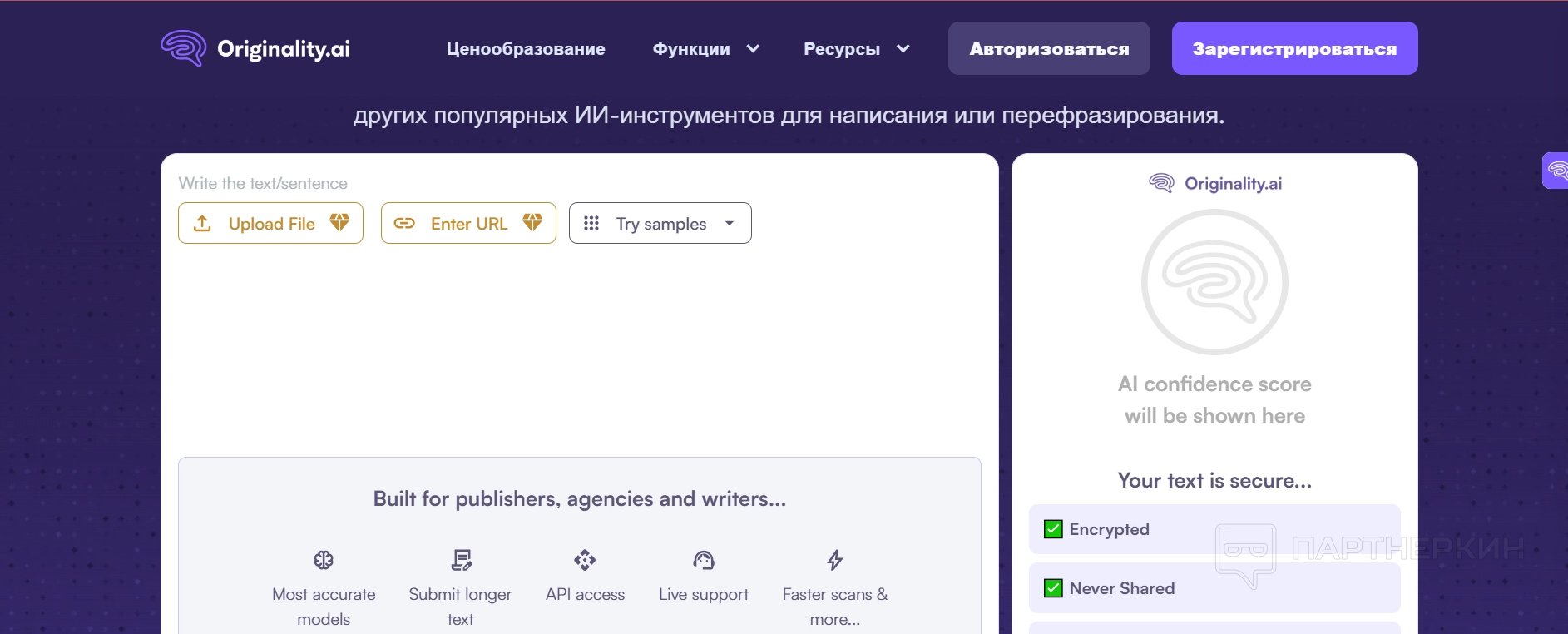Click the upload arrow icon
Image resolution: width=1568 pixels, height=634 pixels.
[202, 223]
